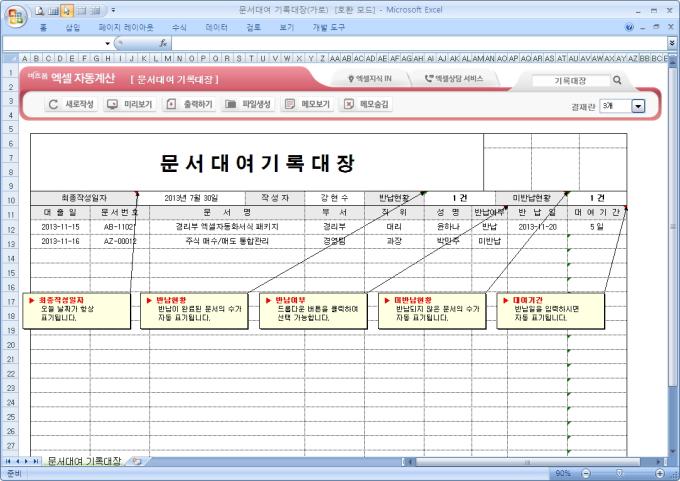
Task: Click the 최종작성일자 comment note box
Action: pyautogui.click(x=76, y=311)
